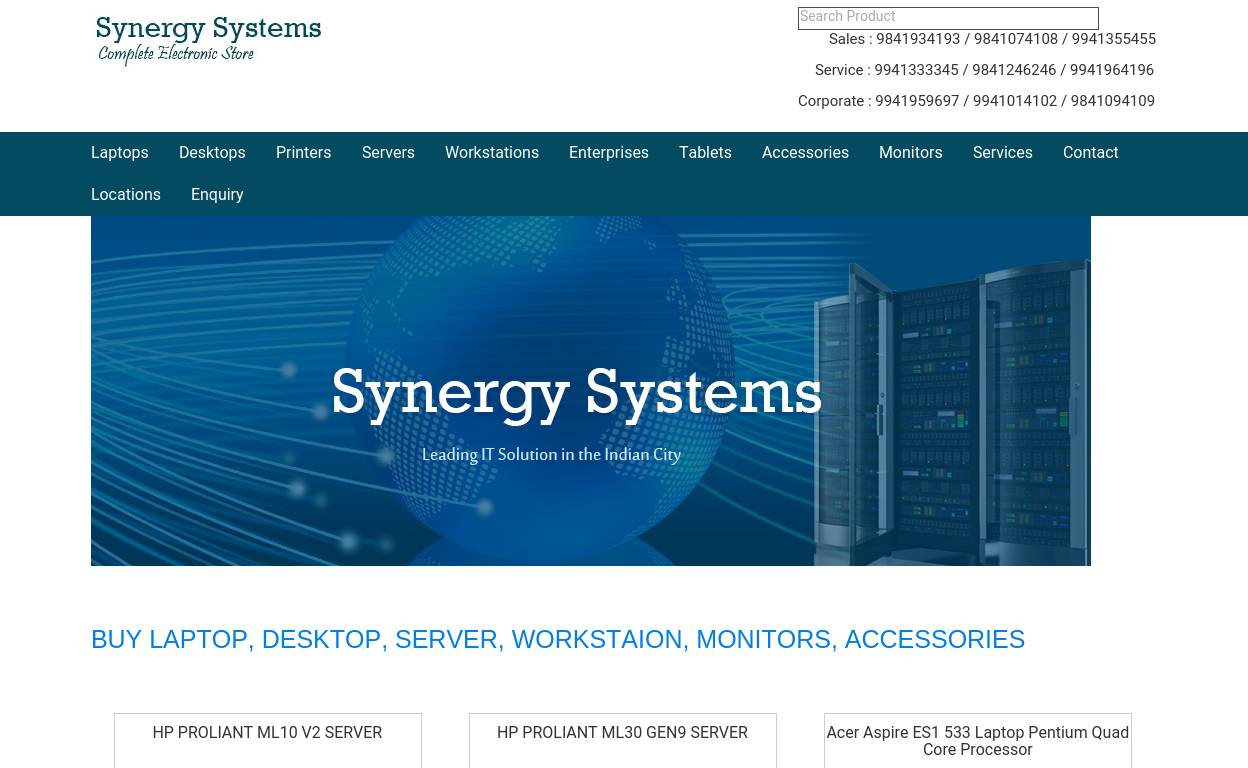Go to Monitors in the nav bar
The height and width of the screenshot is (768, 1248).
pos(910,153)
